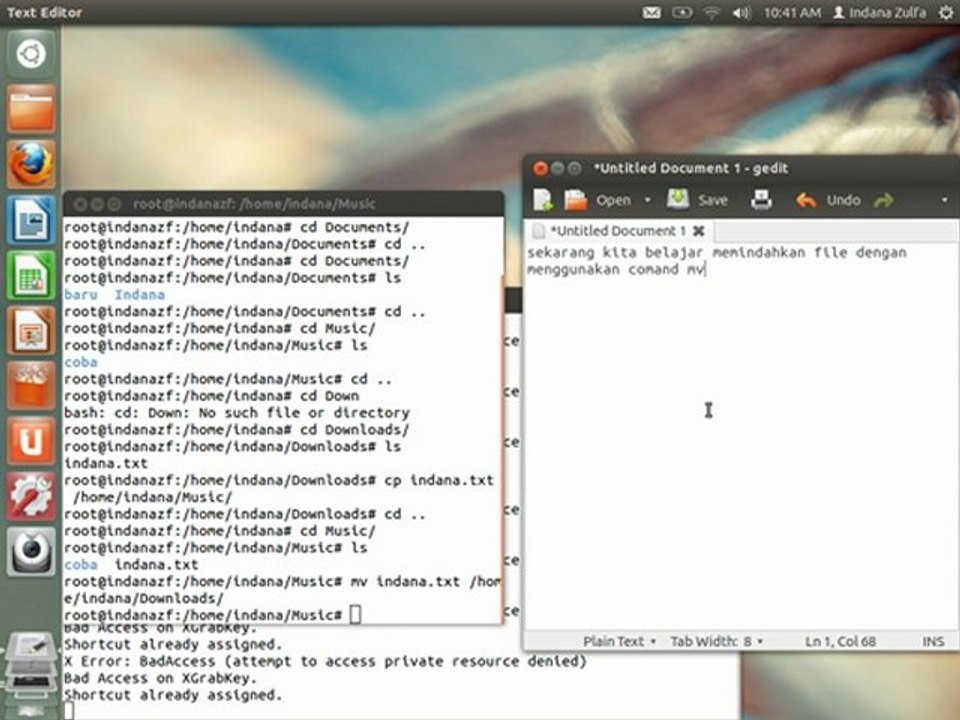Screen dimensions: 960x720
Task: Open the 10:41 AM clock menu
Action: (x=792, y=12)
